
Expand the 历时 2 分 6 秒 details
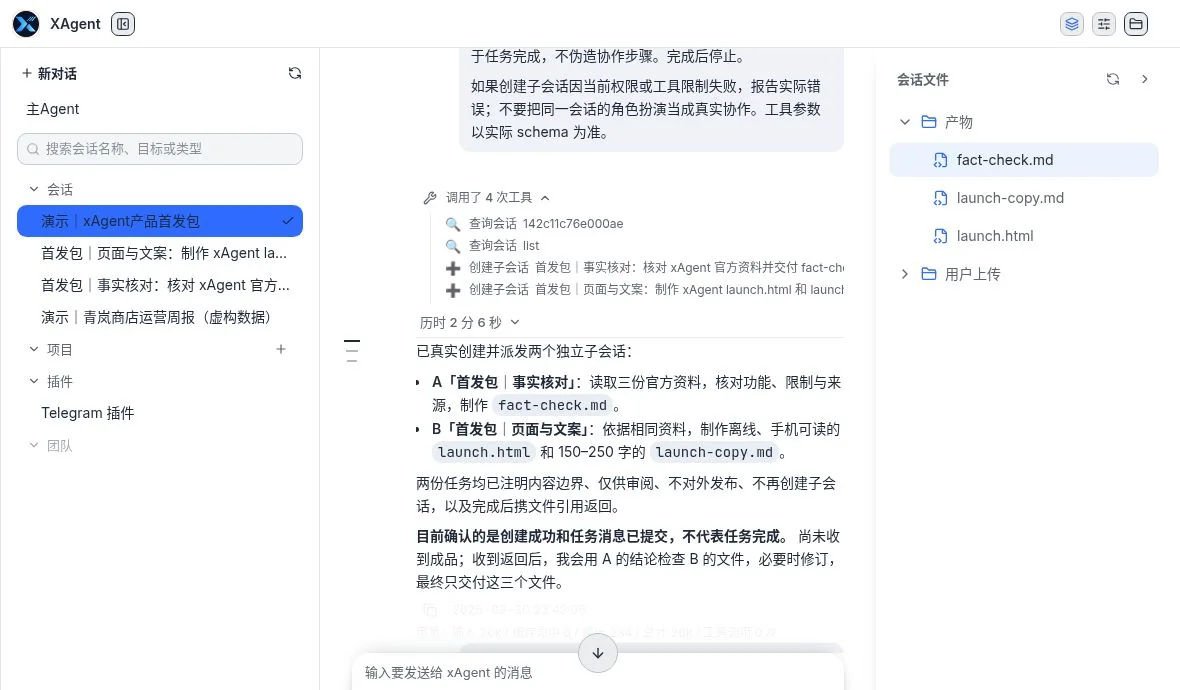click(470, 323)
